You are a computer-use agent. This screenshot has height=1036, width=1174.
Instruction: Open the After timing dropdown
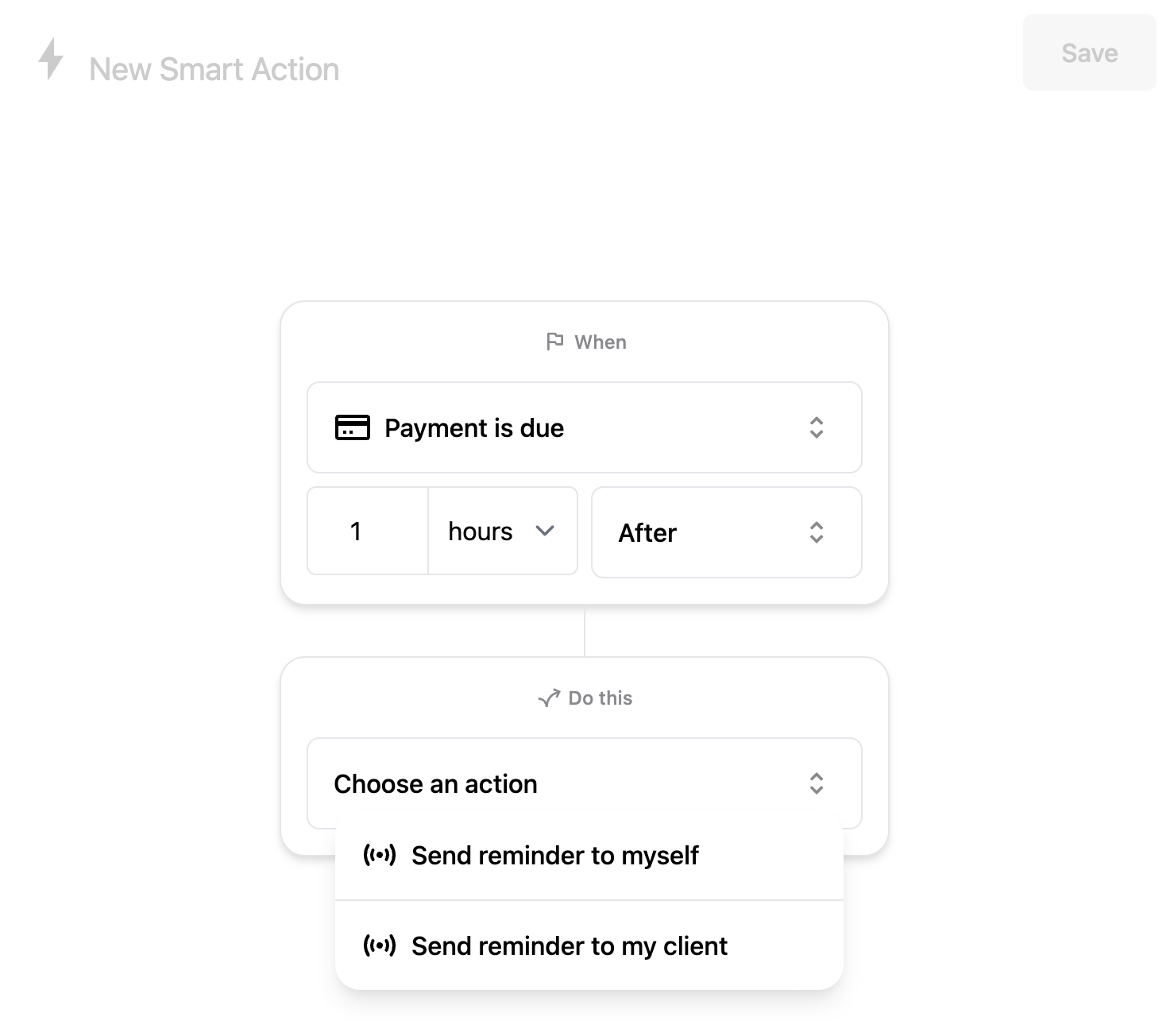click(727, 532)
